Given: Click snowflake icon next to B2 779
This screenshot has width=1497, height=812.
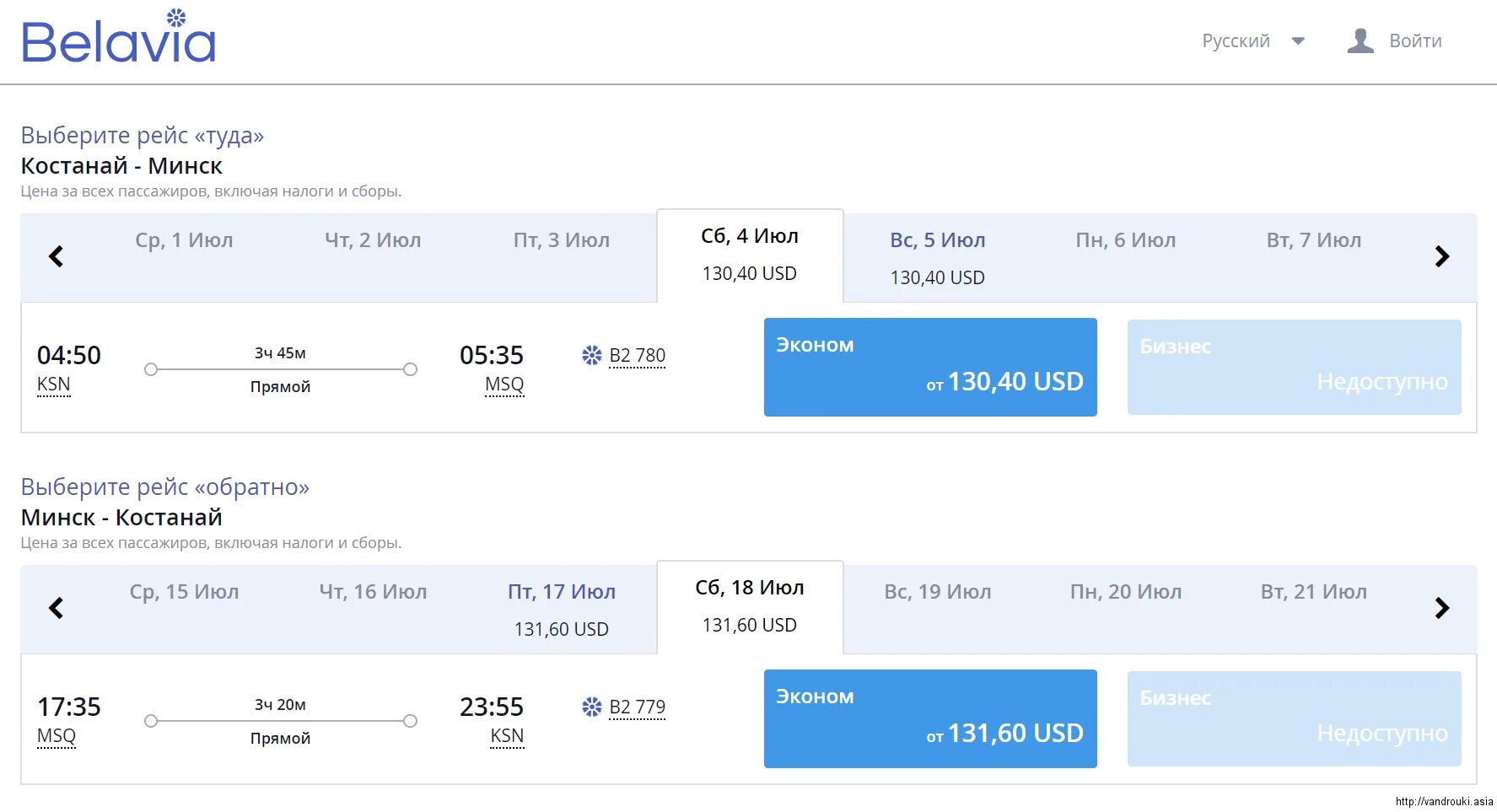Looking at the screenshot, I should pyautogui.click(x=592, y=707).
